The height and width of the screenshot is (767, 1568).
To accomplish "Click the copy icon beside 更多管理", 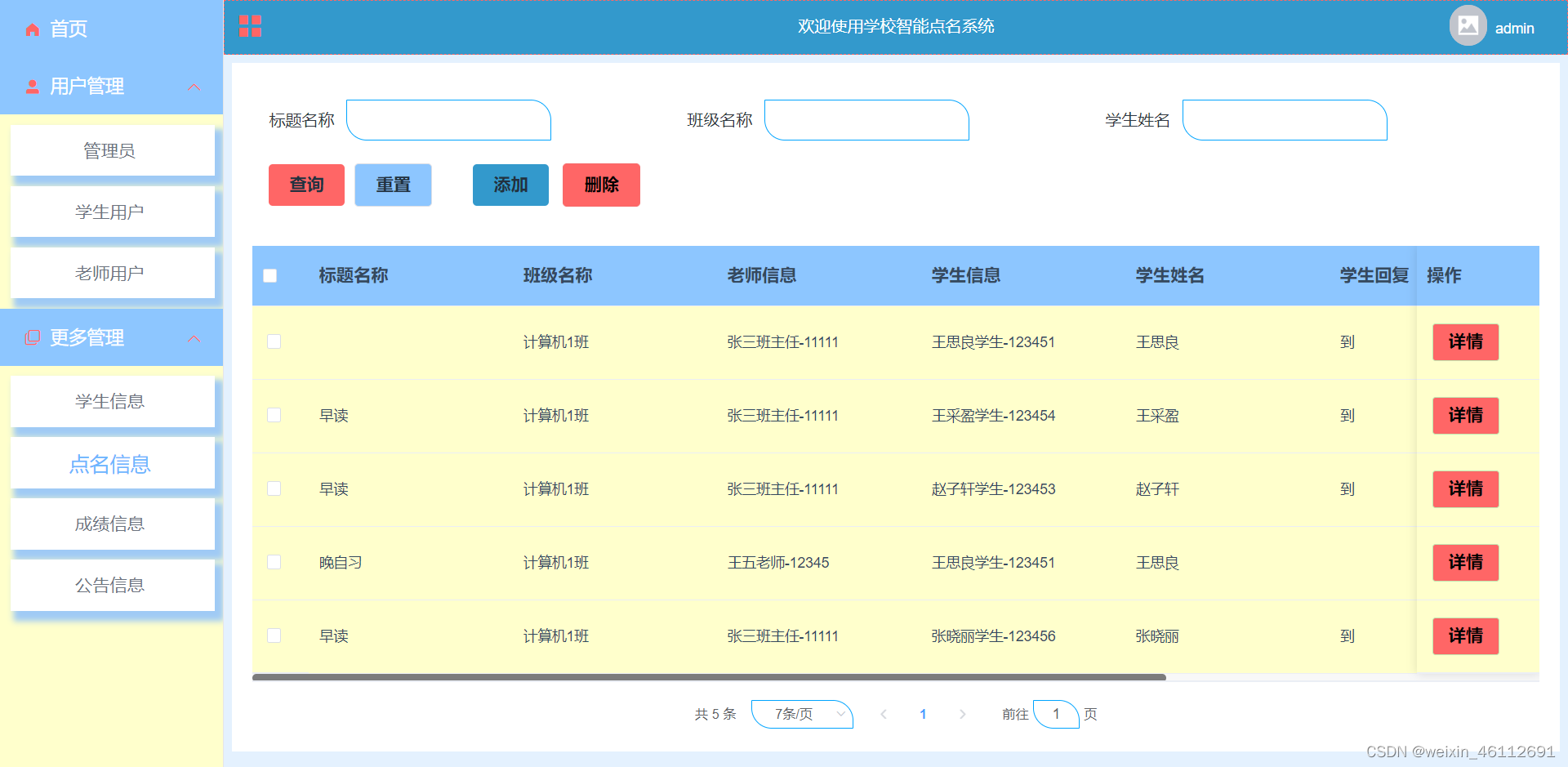I will pyautogui.click(x=33, y=337).
